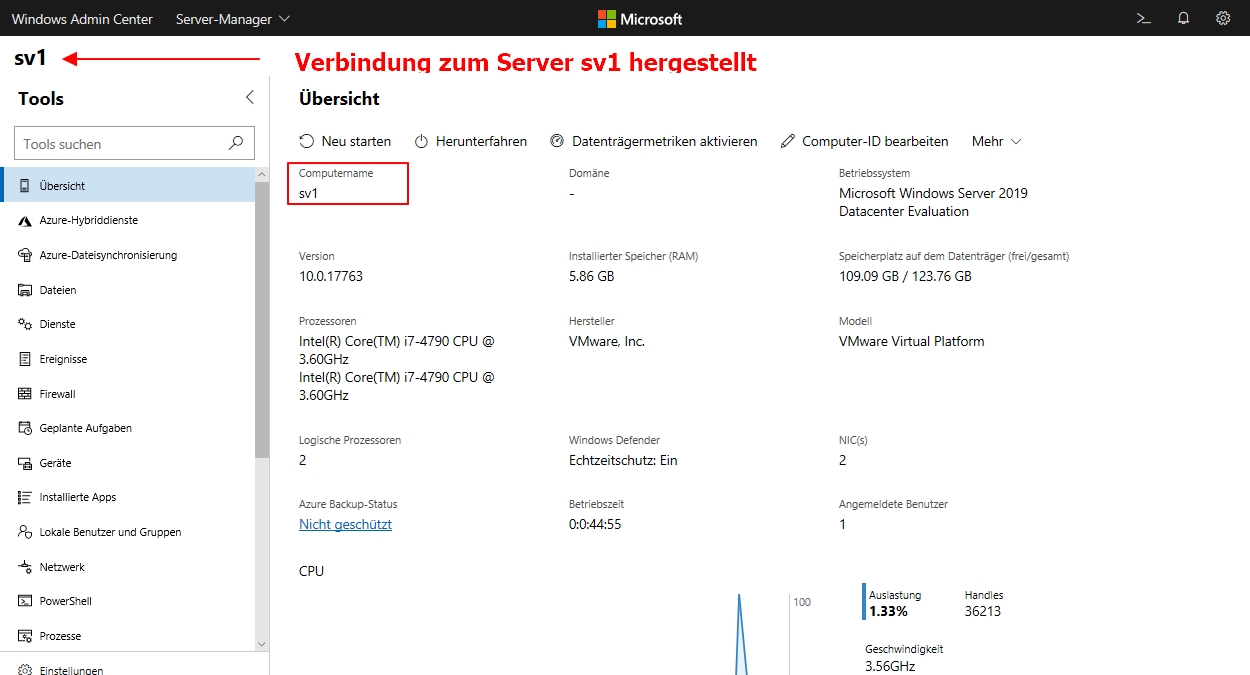The width and height of the screenshot is (1250, 675).
Task: Click the Netzwerk icon
Action: click(25, 567)
